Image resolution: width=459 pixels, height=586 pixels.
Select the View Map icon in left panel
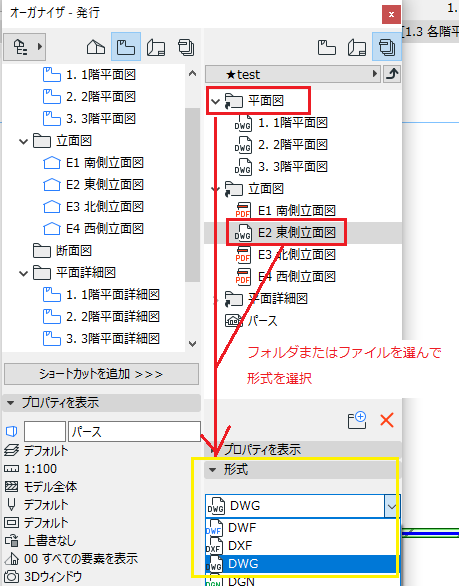pyautogui.click(x=126, y=47)
